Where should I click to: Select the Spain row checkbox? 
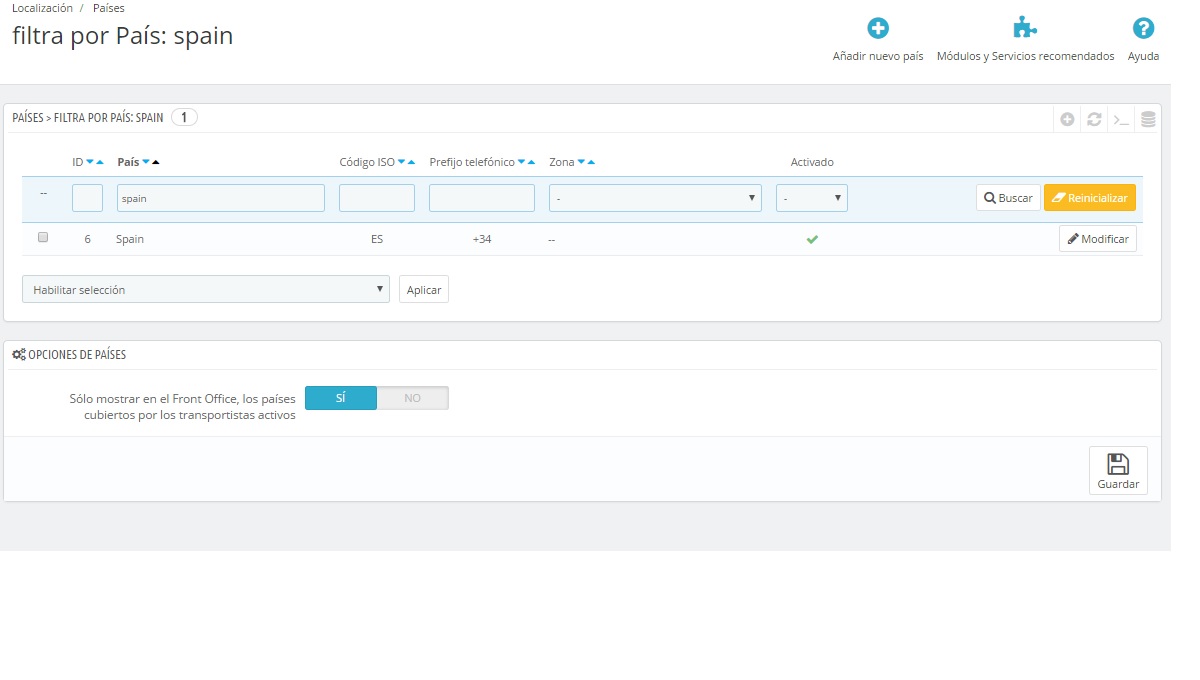pyautogui.click(x=43, y=238)
